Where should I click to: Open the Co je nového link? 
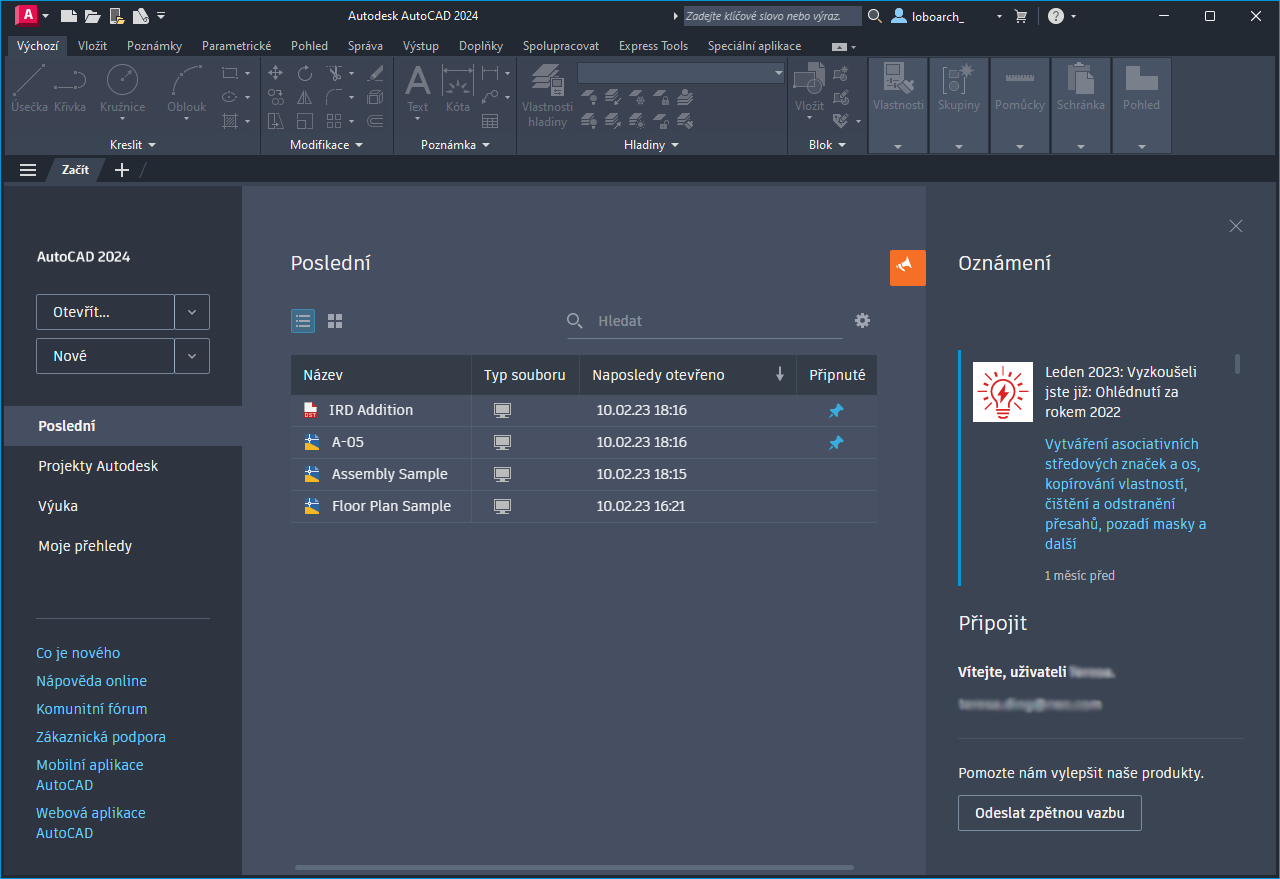coord(78,653)
